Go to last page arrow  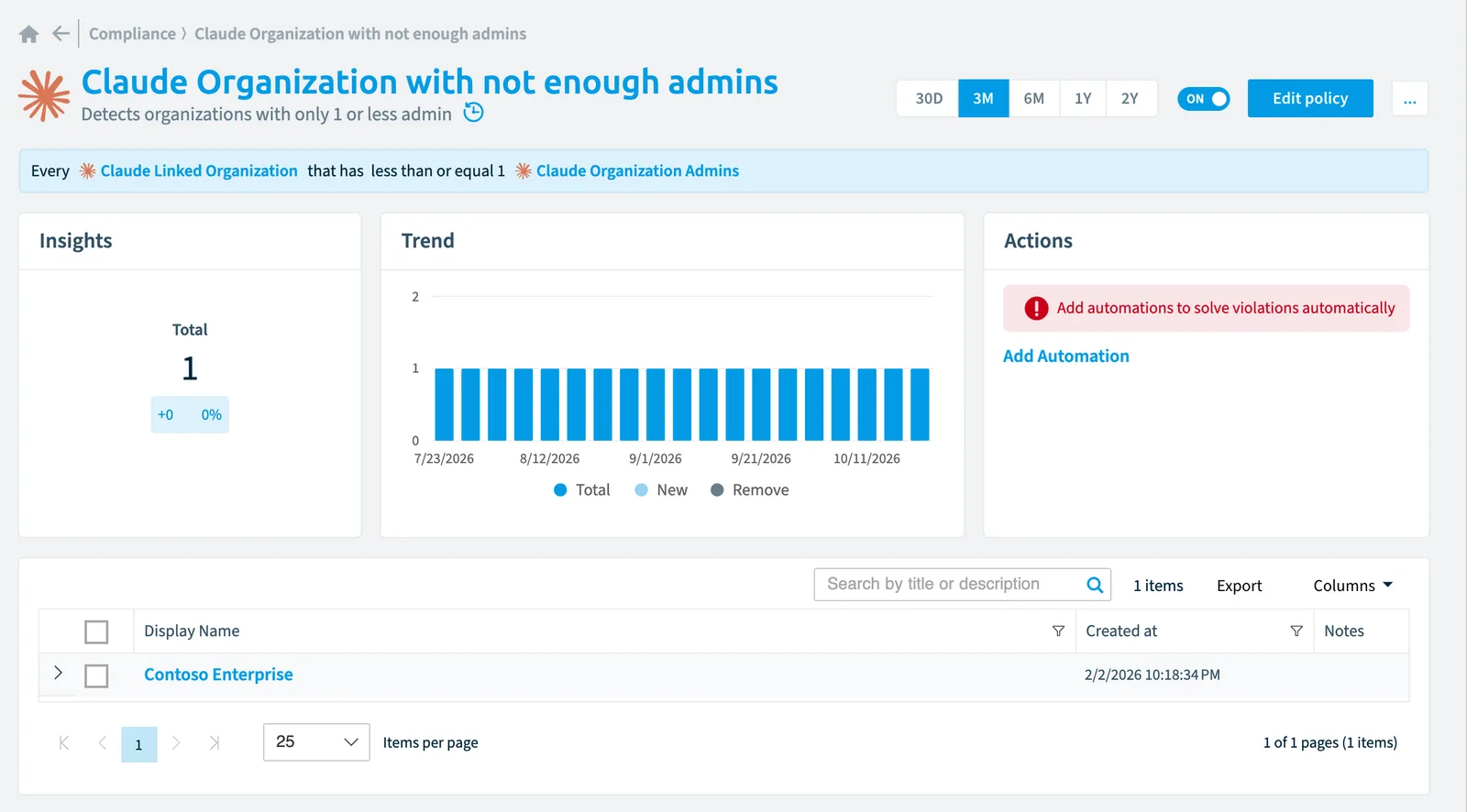point(214,743)
